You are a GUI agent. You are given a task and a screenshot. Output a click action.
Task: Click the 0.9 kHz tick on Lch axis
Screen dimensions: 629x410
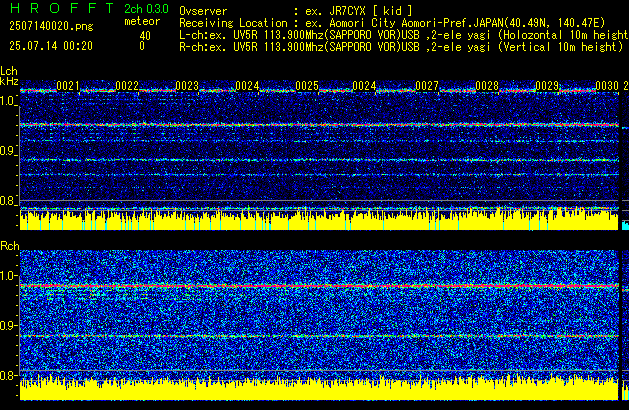point(9,151)
